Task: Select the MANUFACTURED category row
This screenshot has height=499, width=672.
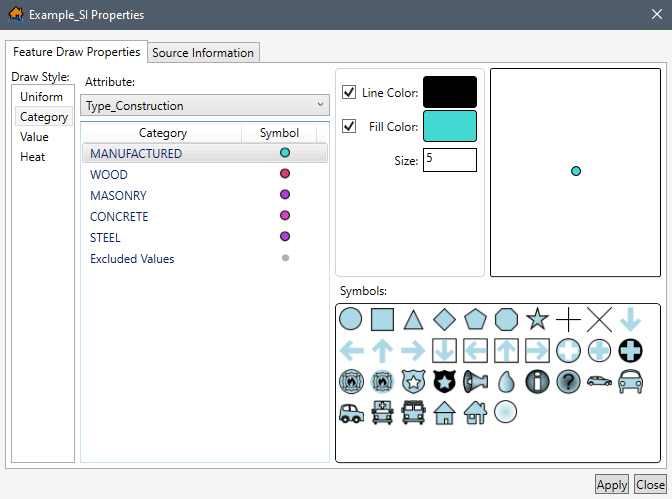Action: coord(205,153)
